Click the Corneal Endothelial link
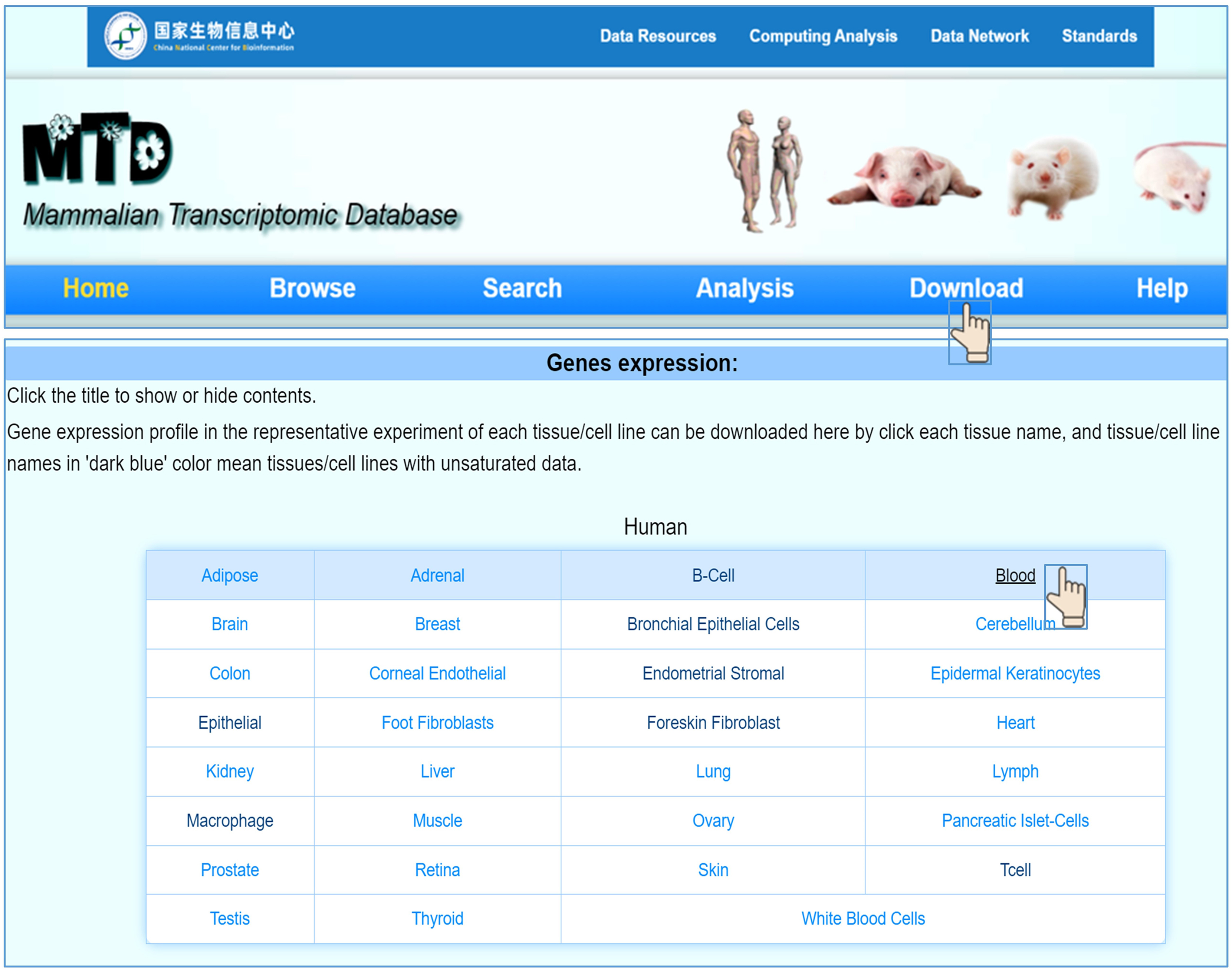 [437, 673]
